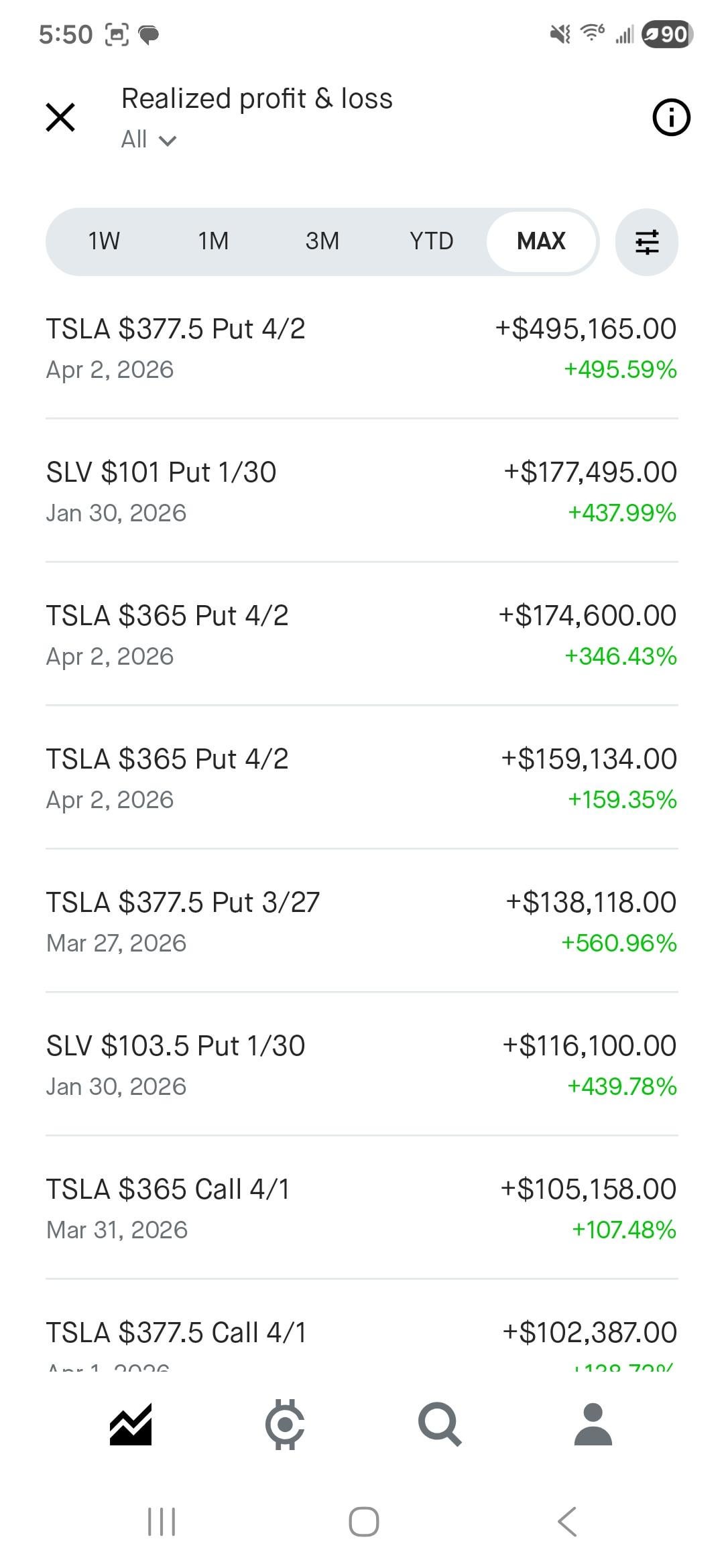View the TSLA $377.5 Put 3/27 trade
The width and height of the screenshot is (724, 1568).
tap(362, 922)
